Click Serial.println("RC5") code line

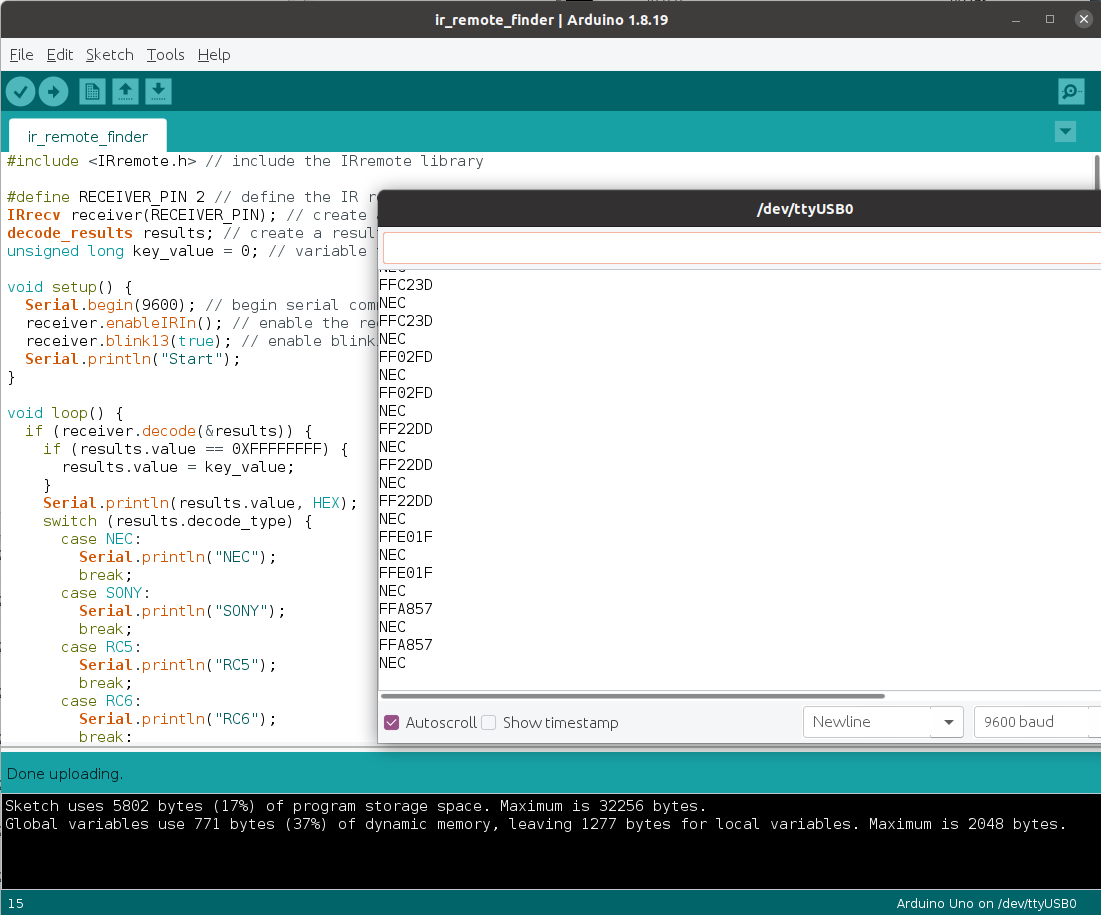(x=178, y=665)
